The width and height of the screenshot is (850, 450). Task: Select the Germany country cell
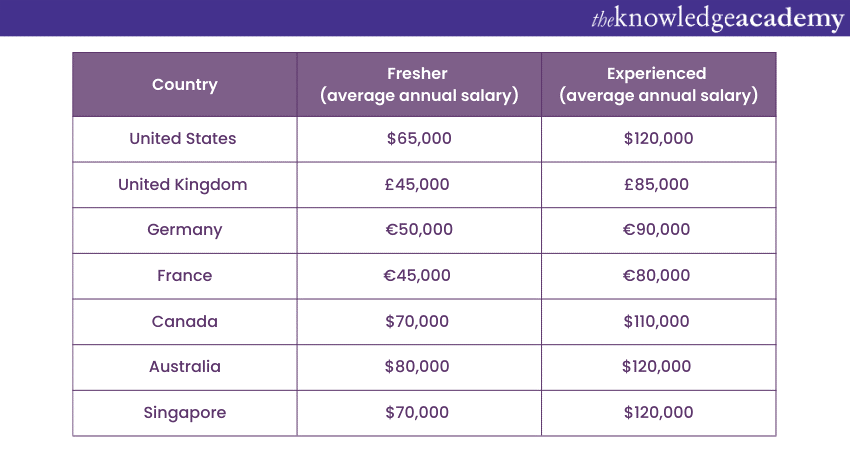(184, 230)
